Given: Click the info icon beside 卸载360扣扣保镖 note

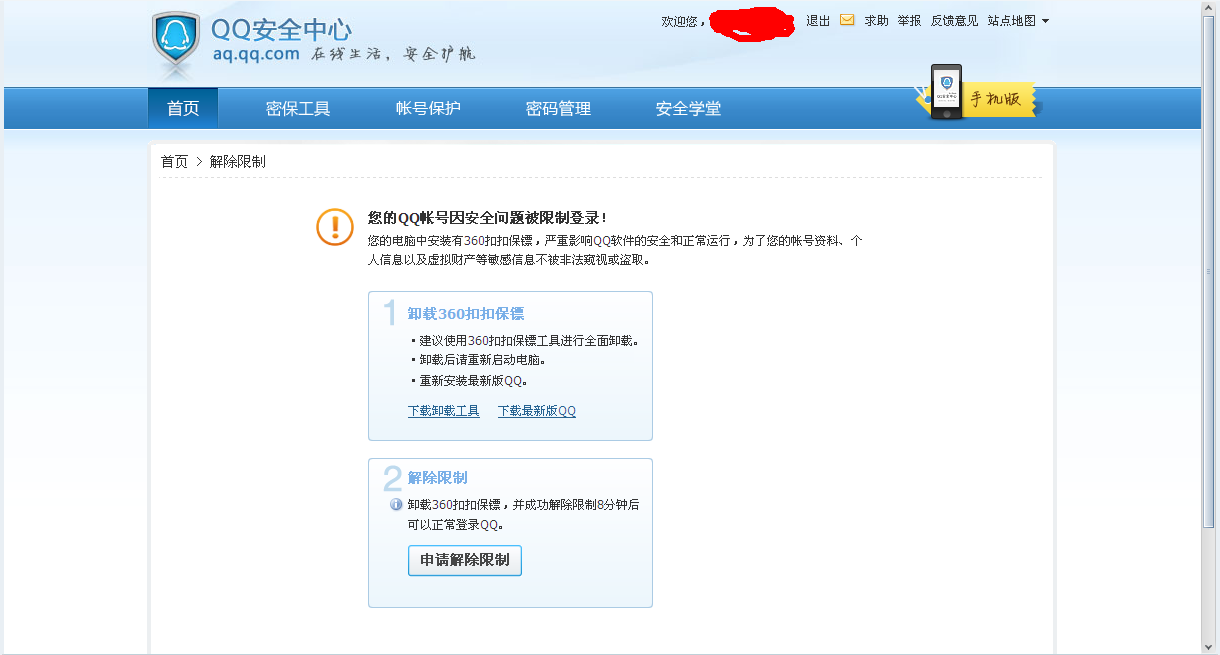Looking at the screenshot, I should [x=396, y=504].
